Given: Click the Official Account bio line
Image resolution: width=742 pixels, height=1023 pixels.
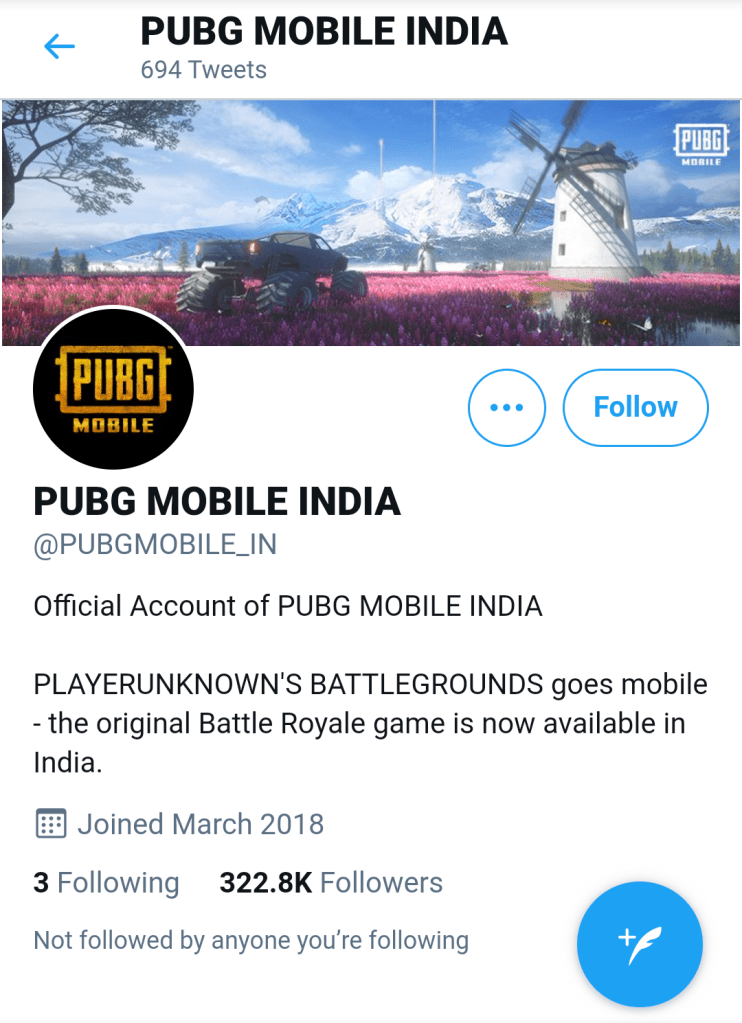Looking at the screenshot, I should point(288,606).
